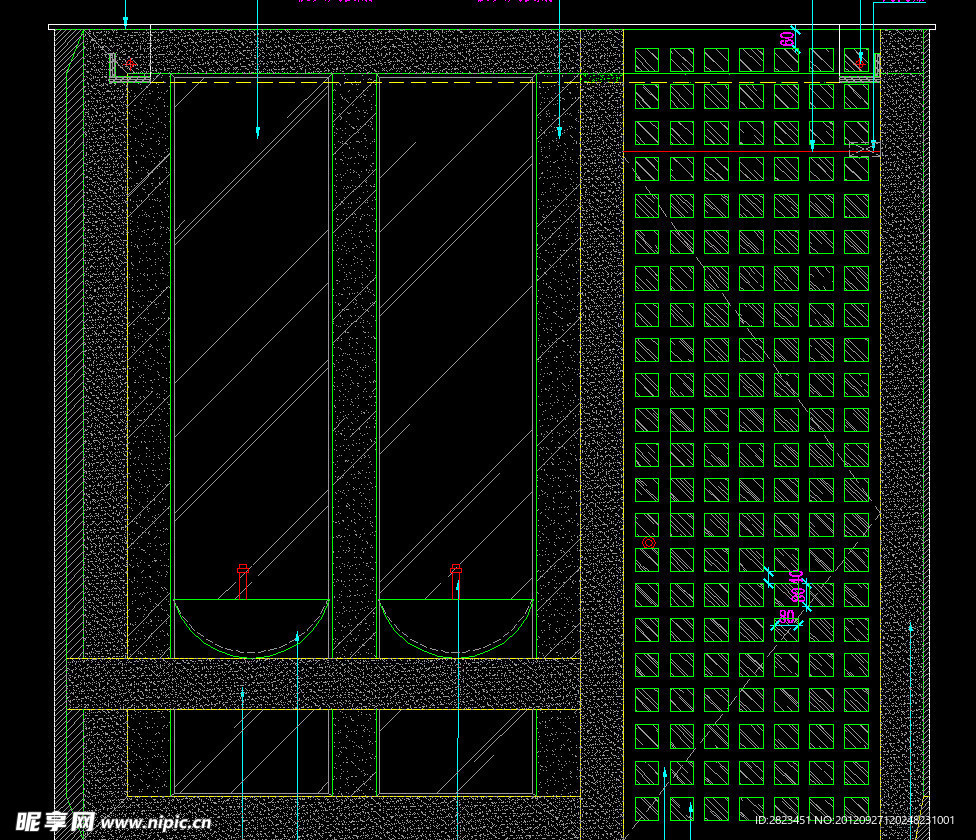Image resolution: width=976 pixels, height=840 pixels.
Task: Click inside the right tall mirror panel
Action: (x=456, y=330)
